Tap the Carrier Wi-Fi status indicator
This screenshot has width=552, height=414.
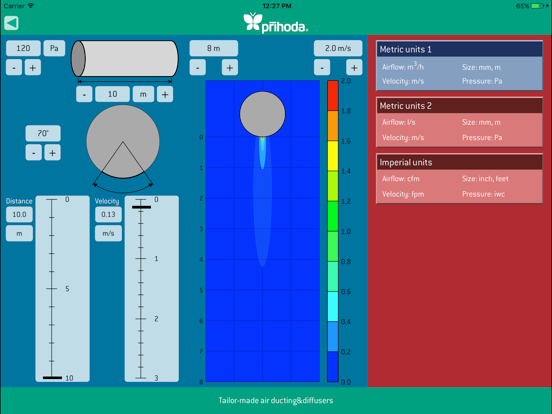[x=19, y=6]
